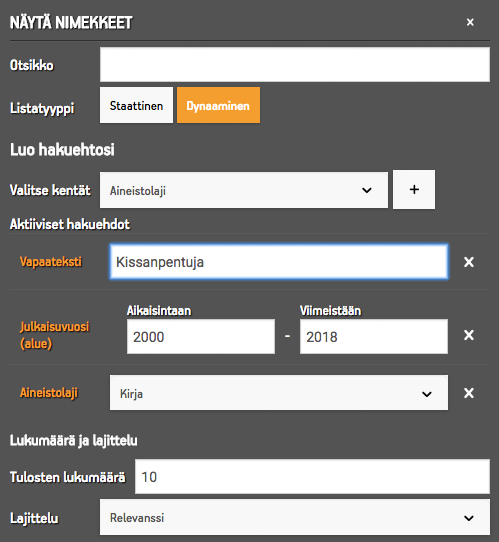
Task: Click the Lukumäärä ja lajittelu heading
Action: click(x=74, y=441)
